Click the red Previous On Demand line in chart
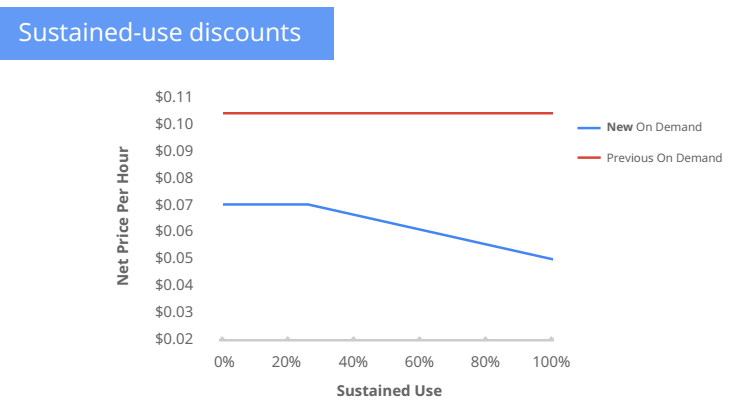731x407 pixels. click(x=388, y=113)
